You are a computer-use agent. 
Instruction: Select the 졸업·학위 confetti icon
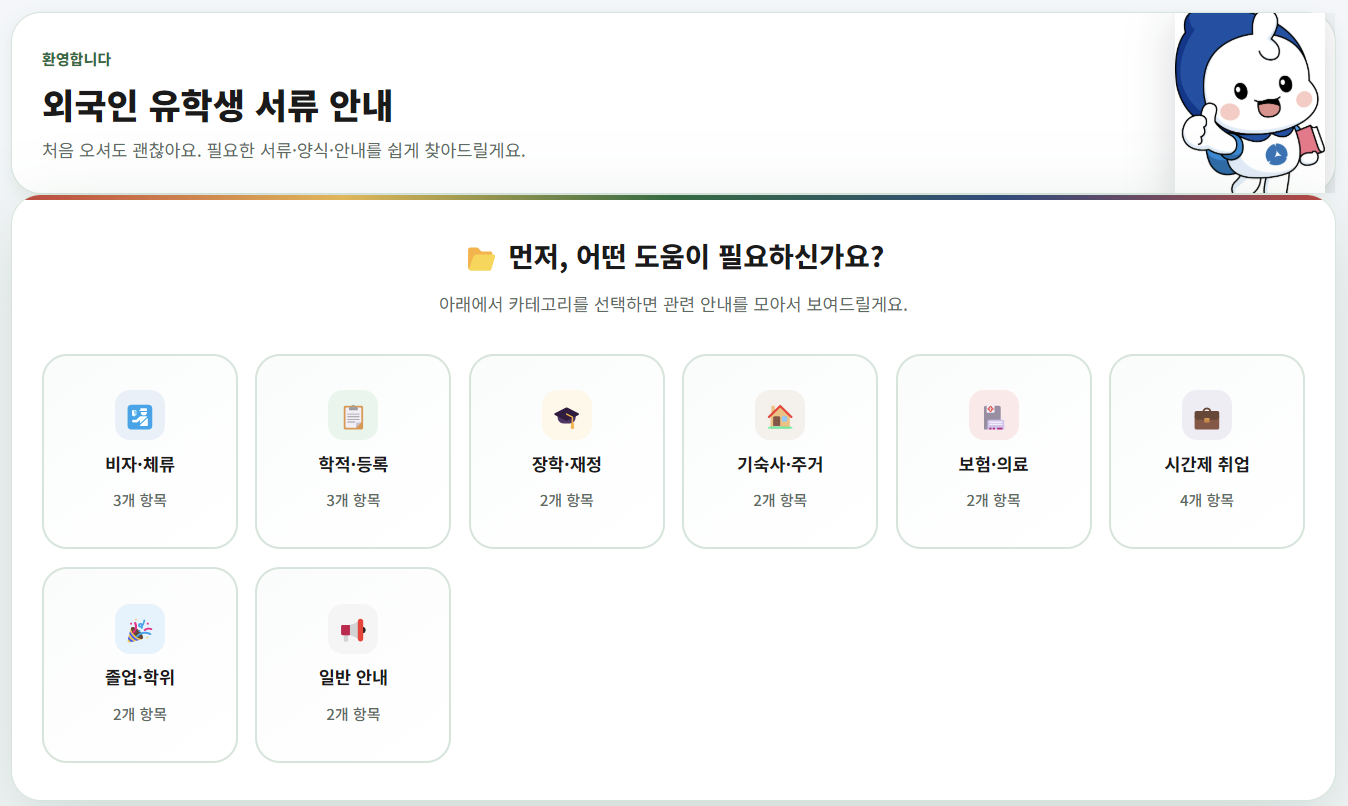(139, 628)
